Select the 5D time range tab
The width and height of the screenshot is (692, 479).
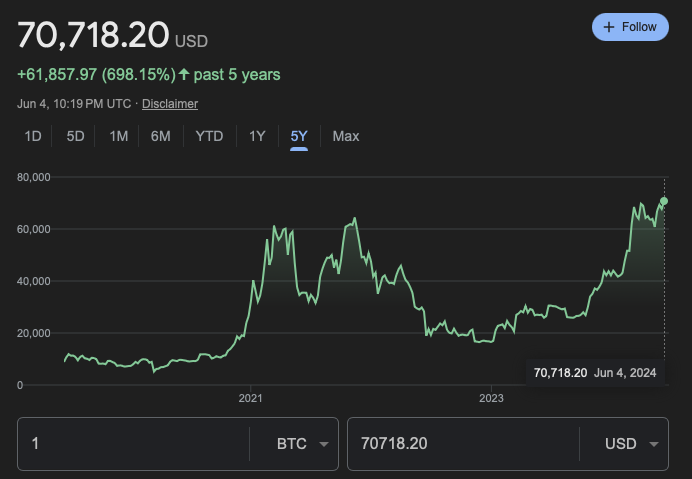[75, 136]
